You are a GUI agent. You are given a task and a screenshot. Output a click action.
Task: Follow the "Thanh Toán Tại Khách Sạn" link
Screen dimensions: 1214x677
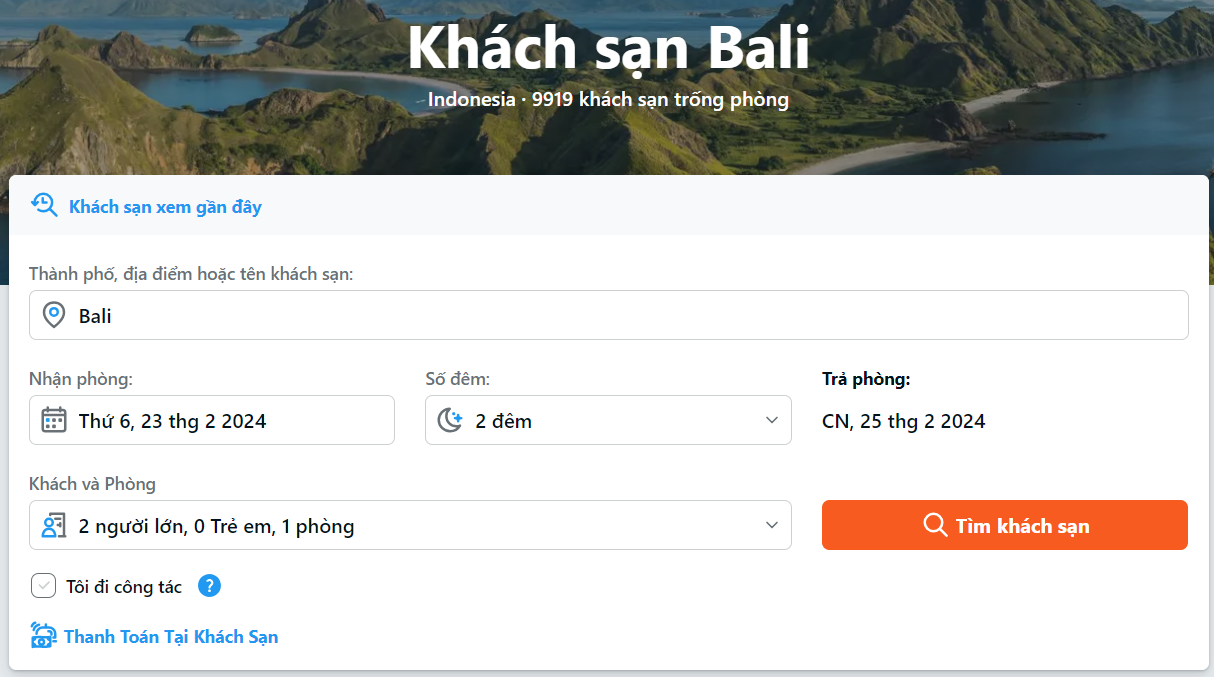171,637
